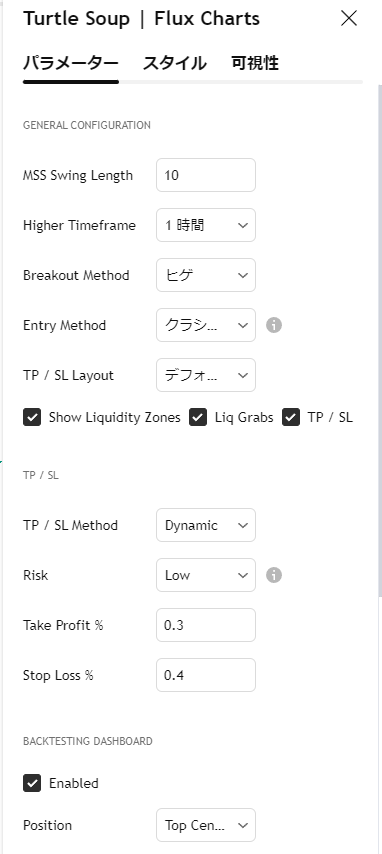382x854 pixels.
Task: Toggle the TP / SL checkbox
Action: pos(291,418)
